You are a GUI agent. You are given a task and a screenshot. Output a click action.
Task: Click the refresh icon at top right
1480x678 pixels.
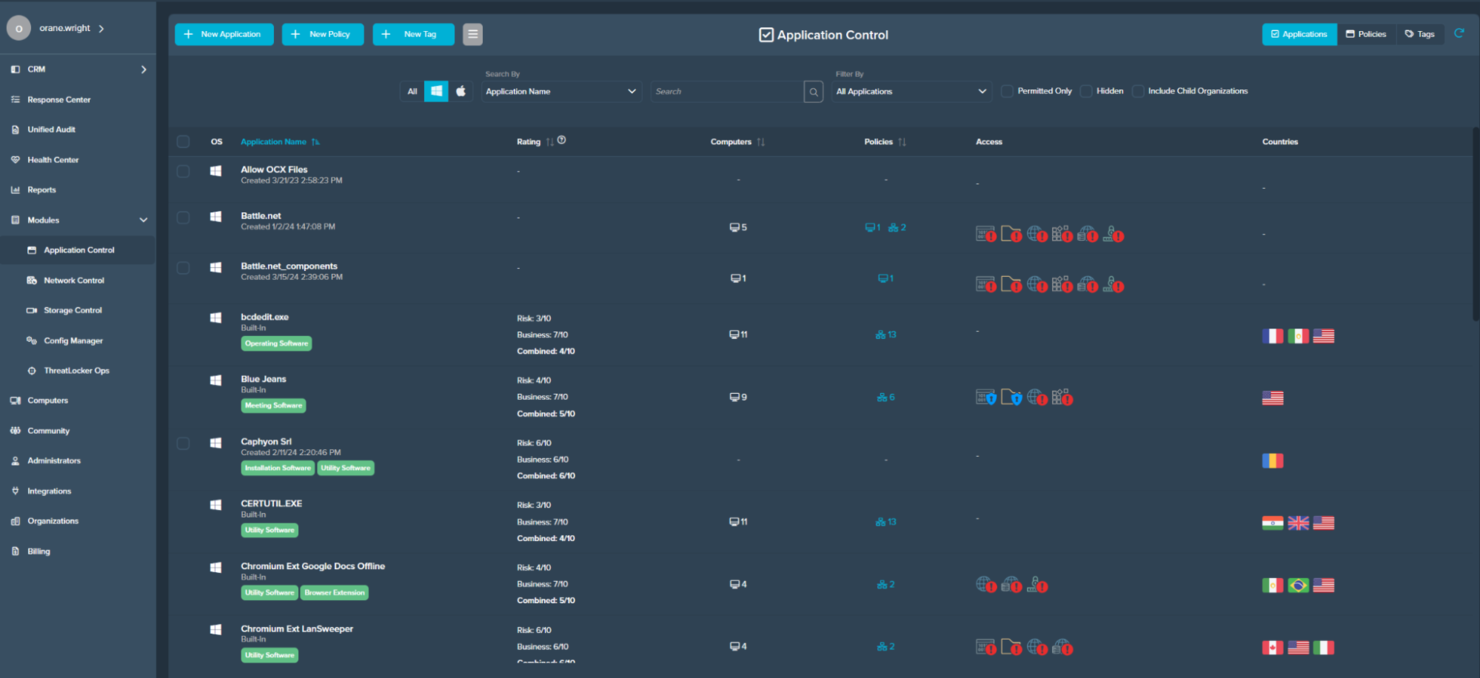[x=1459, y=33]
